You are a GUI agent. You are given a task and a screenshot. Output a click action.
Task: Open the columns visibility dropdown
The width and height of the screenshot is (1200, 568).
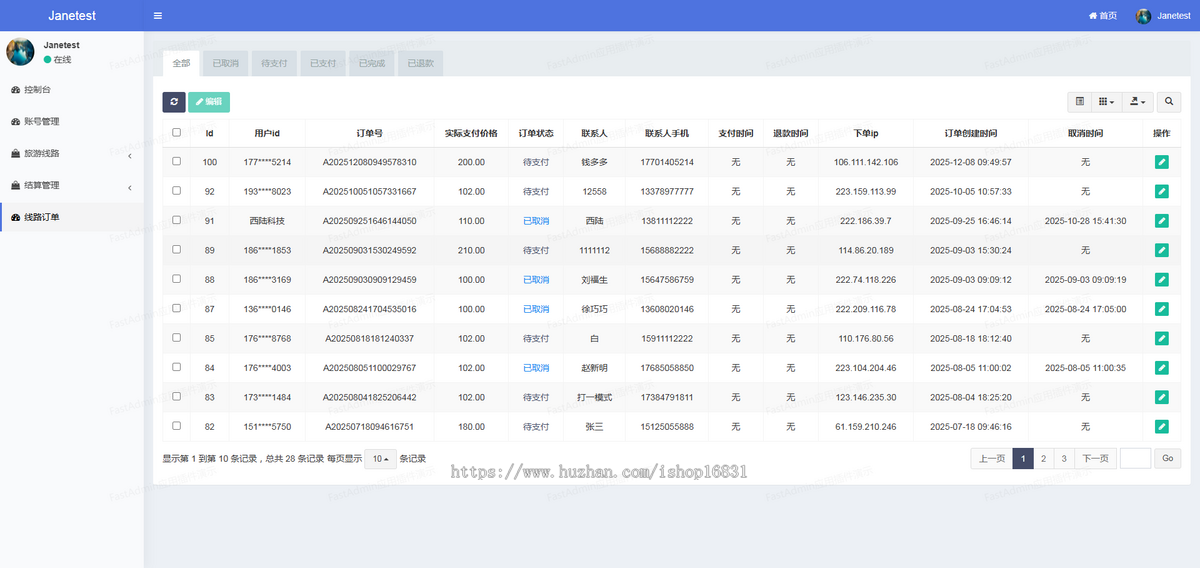[x=1106, y=101]
